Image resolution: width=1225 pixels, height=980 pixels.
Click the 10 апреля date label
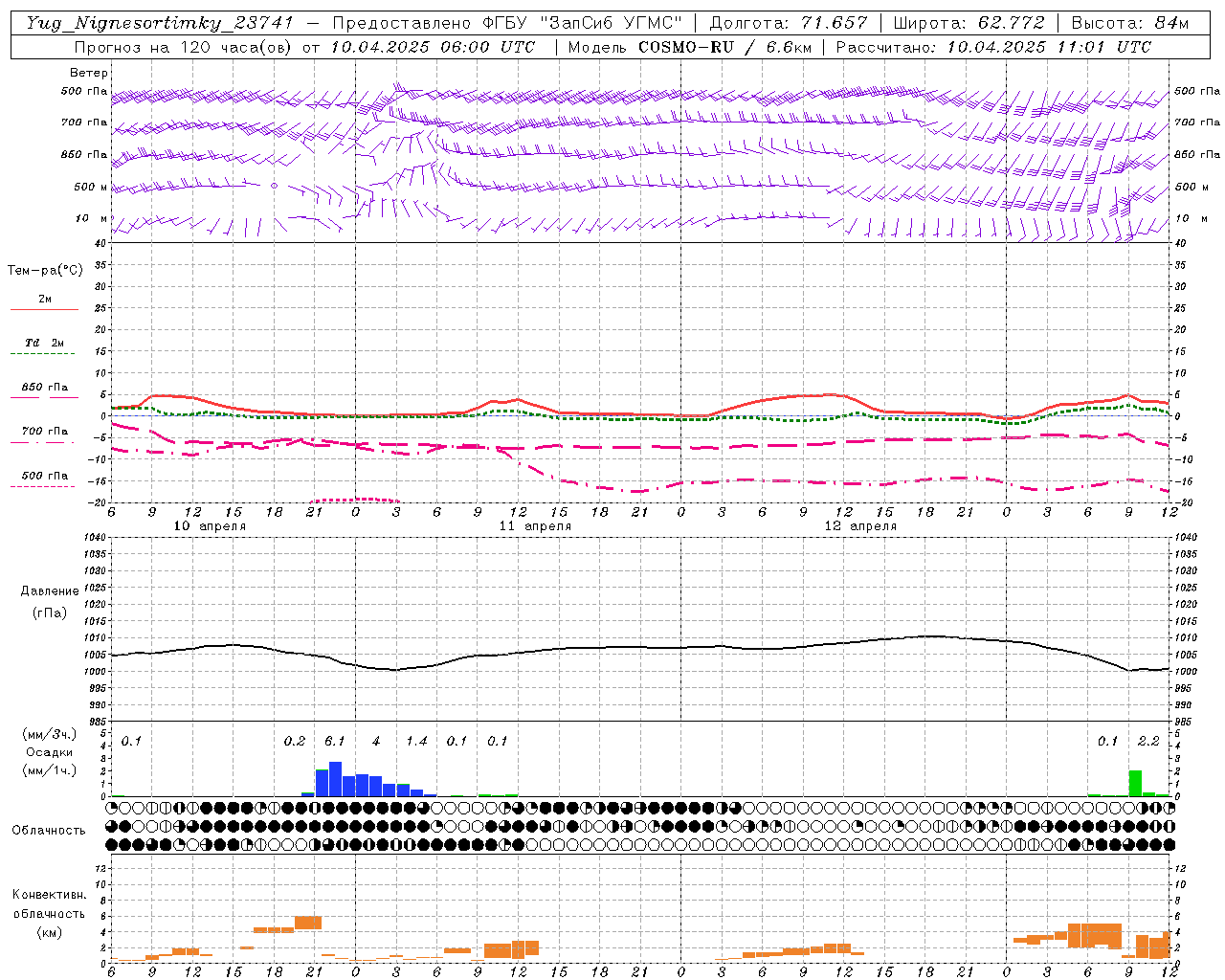[x=210, y=526]
